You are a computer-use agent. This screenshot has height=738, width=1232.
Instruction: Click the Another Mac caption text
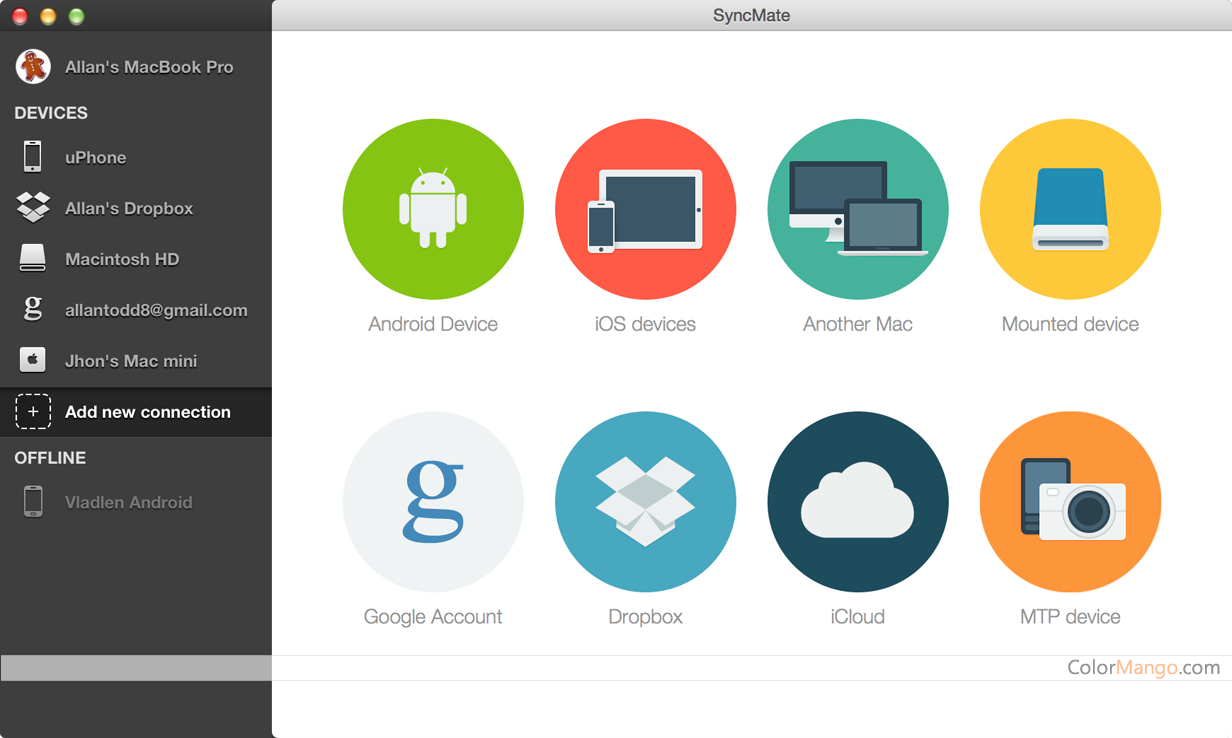(858, 324)
